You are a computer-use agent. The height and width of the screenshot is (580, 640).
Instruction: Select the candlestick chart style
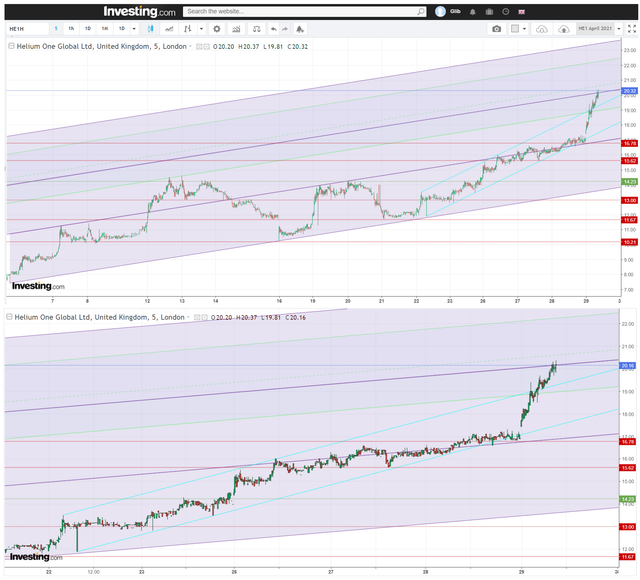[x=151, y=29]
